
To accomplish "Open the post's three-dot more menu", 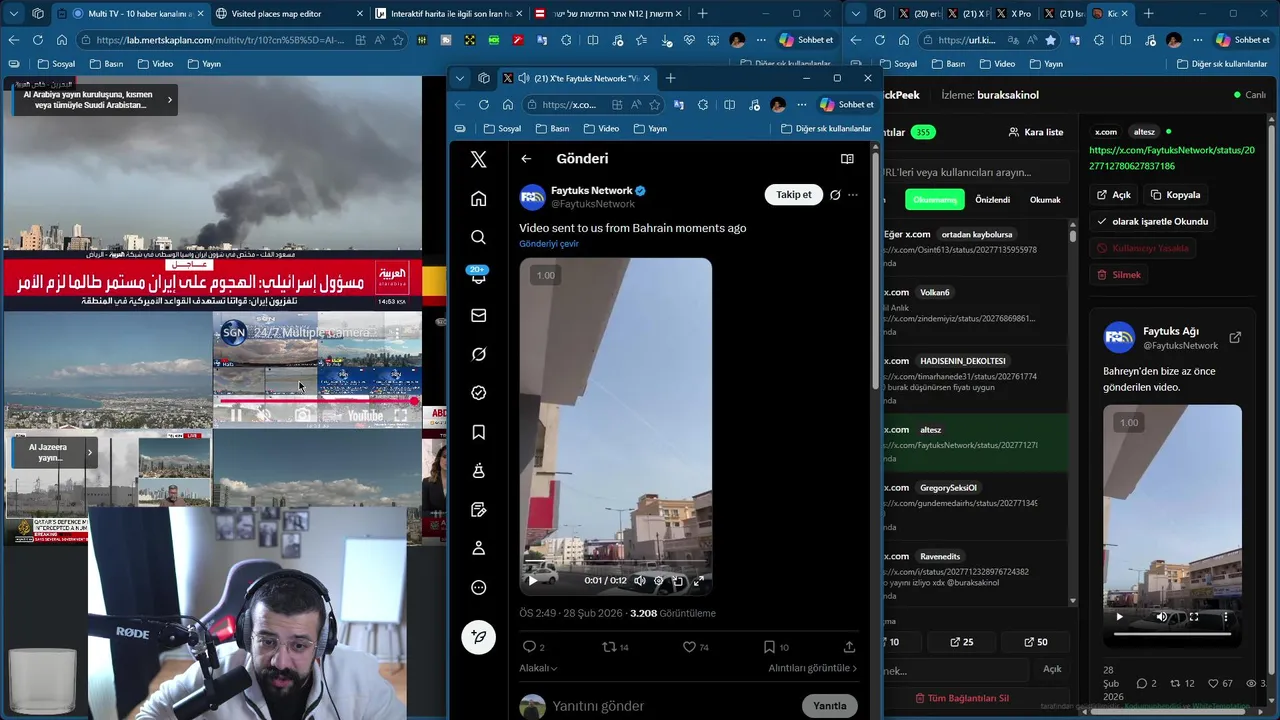I will pos(853,195).
